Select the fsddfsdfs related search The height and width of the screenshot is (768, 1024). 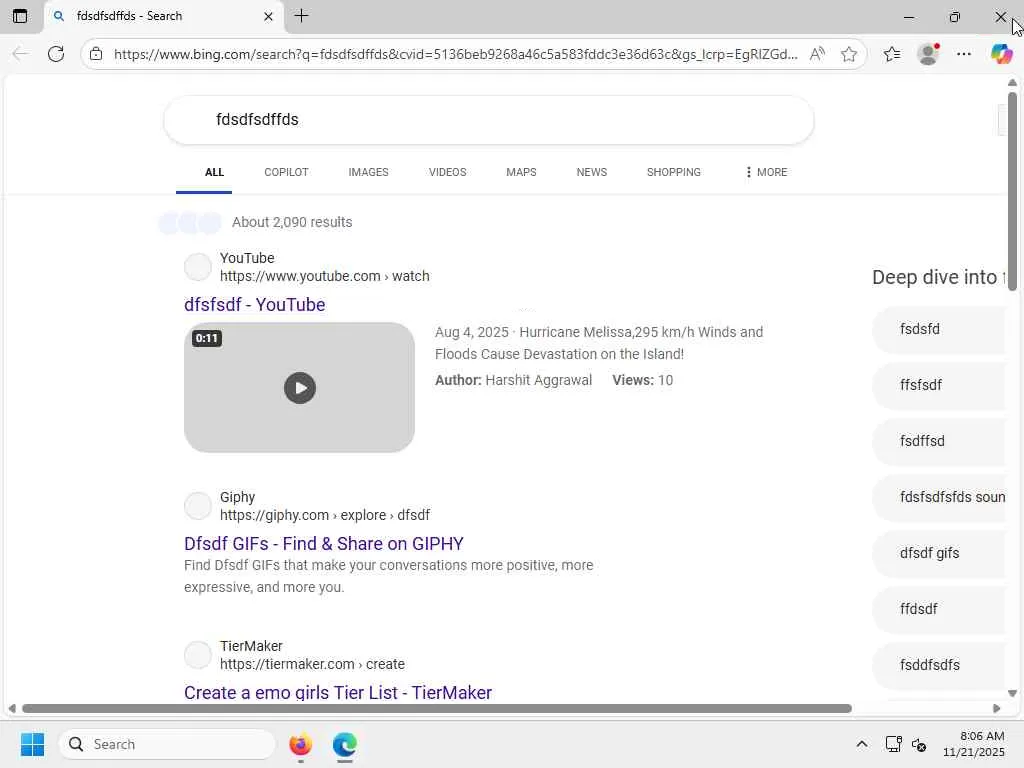coord(938,665)
